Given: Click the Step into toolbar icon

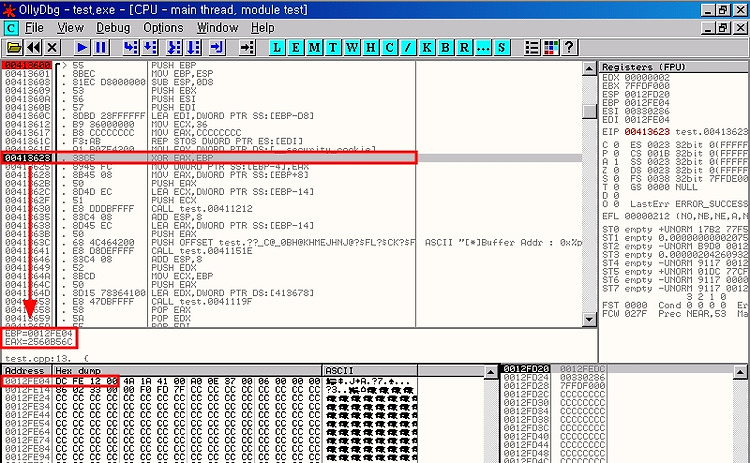Looking at the screenshot, I should [x=130, y=47].
